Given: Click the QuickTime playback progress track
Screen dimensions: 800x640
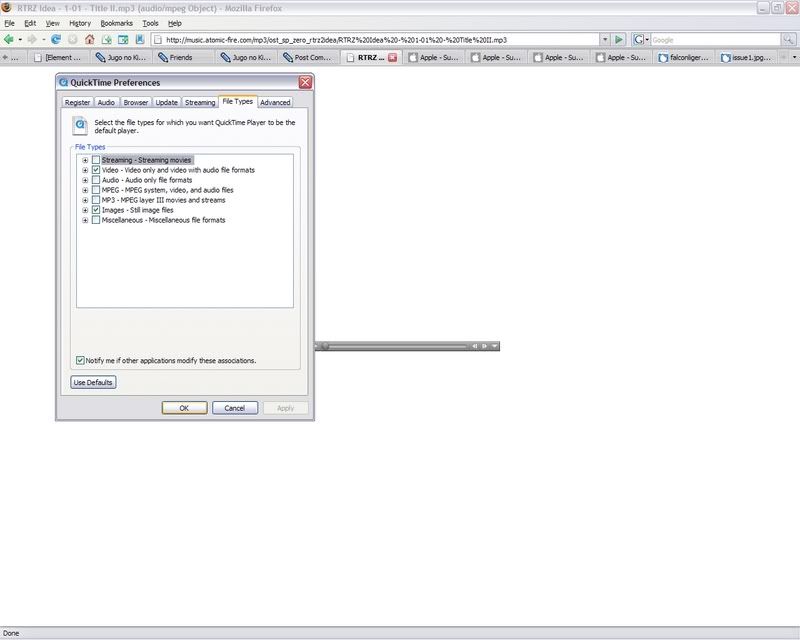Looking at the screenshot, I should 394,346.
